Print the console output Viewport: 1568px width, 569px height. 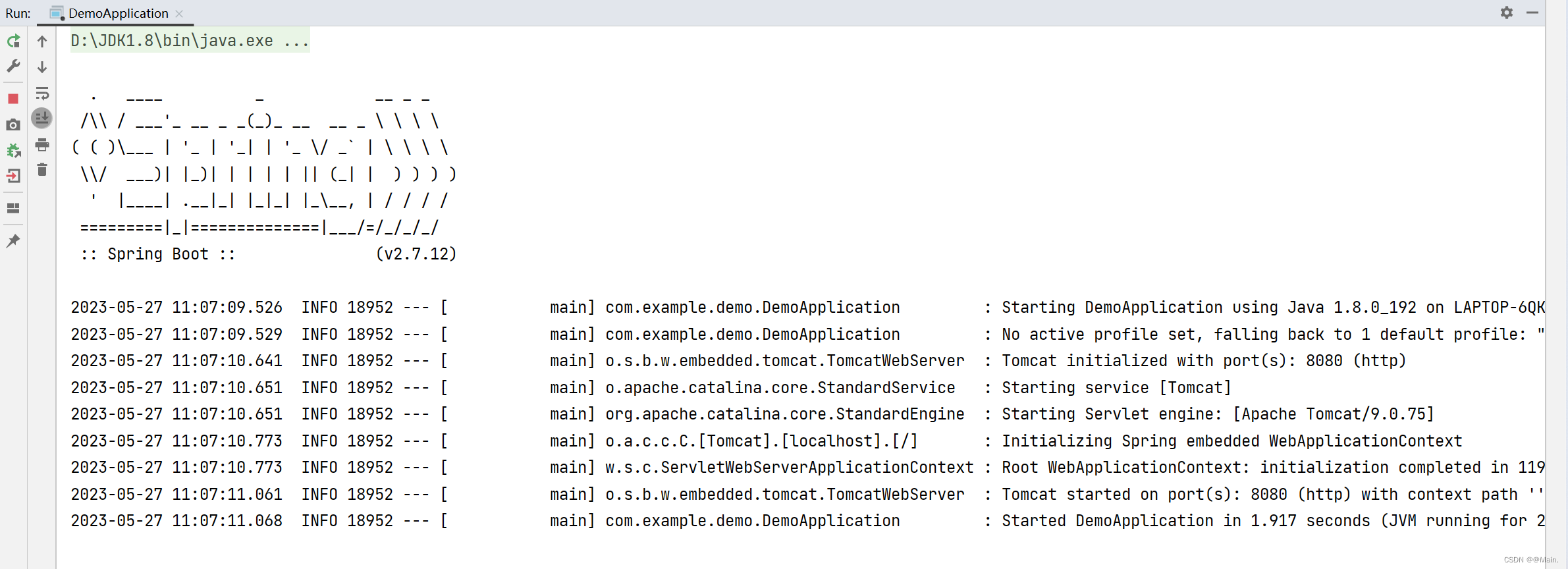[42, 146]
